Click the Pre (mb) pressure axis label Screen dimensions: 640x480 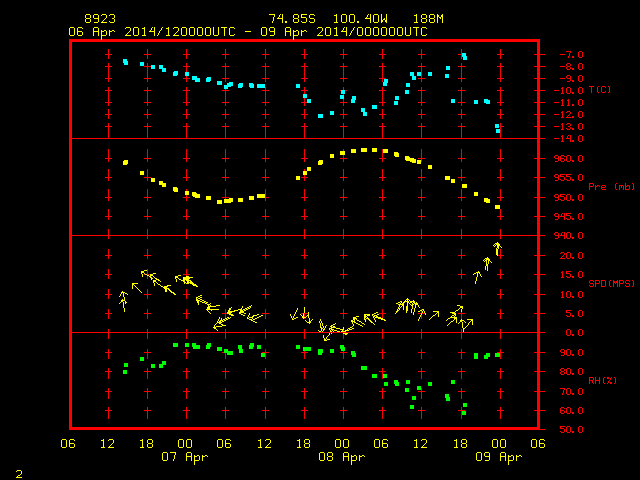(x=611, y=187)
